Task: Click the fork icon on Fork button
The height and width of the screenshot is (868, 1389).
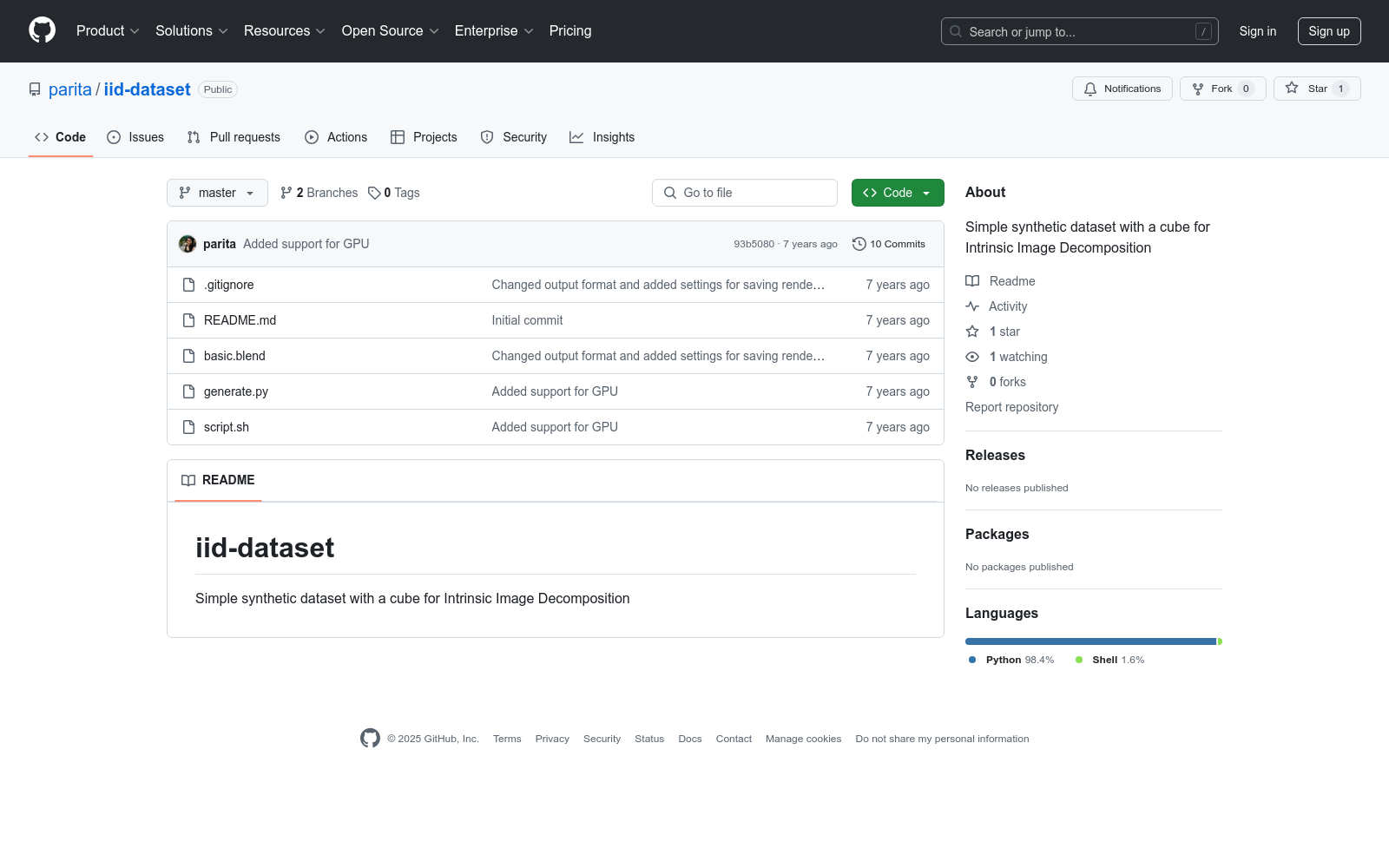Action: [1198, 89]
